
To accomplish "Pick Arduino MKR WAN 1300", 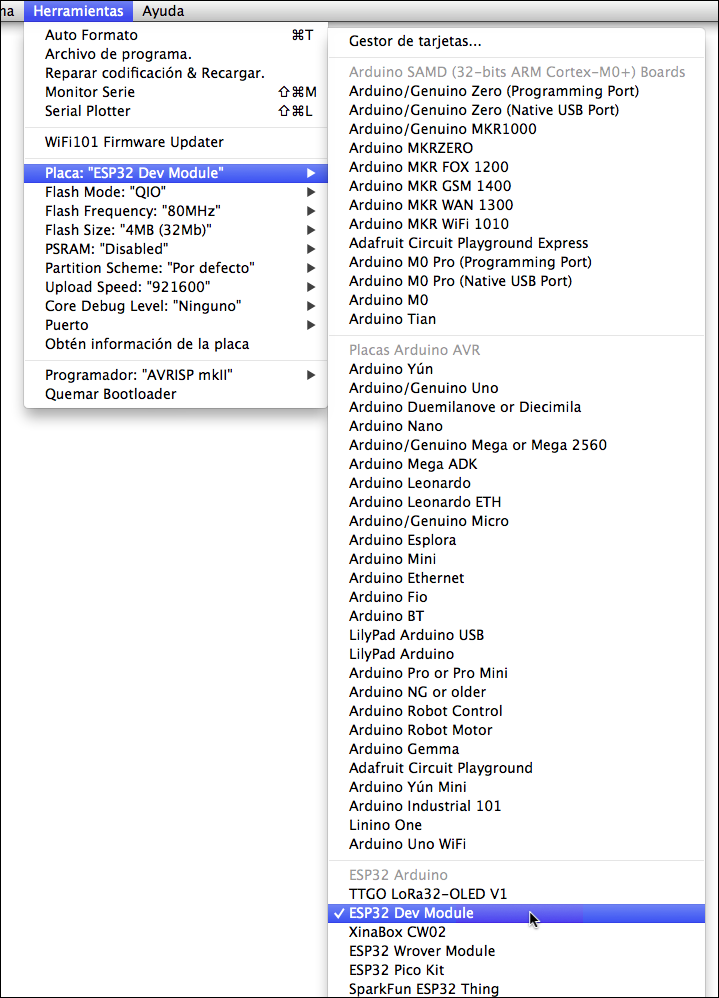I will pos(516,206).
